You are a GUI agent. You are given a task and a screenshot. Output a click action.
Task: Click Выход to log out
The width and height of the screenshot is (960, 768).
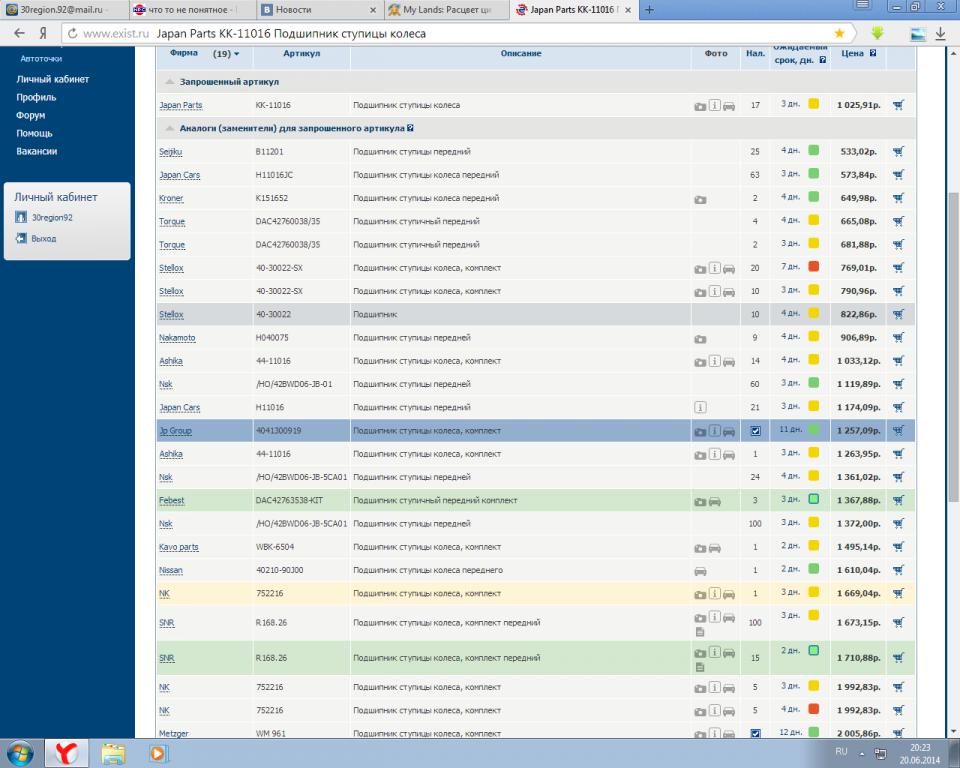point(43,239)
